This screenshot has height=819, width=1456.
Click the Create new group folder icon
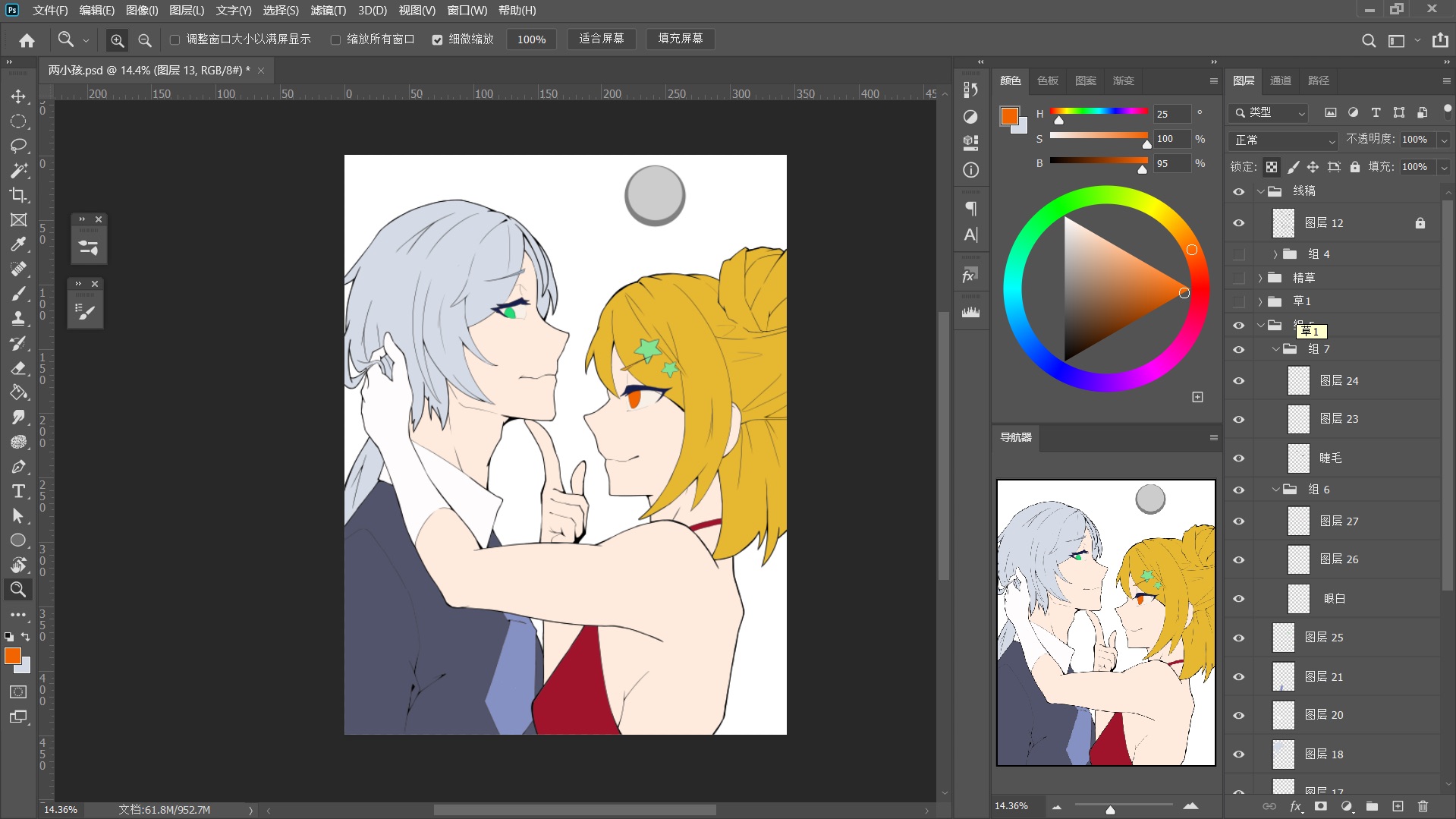[x=1372, y=806]
